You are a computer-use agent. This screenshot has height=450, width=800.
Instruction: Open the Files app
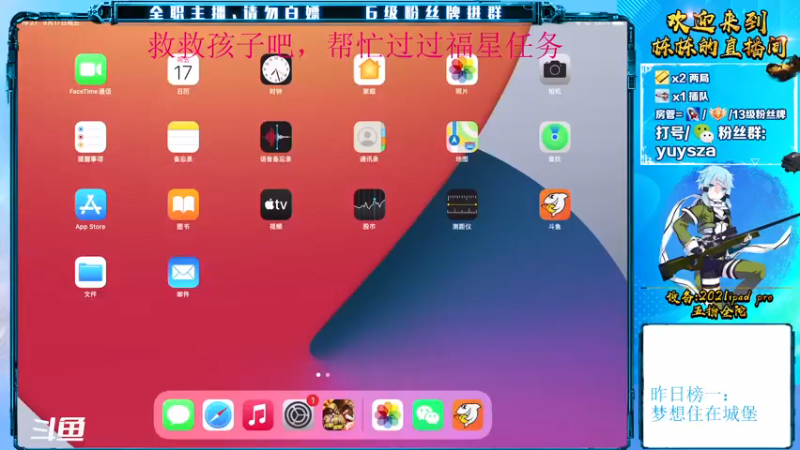click(x=90, y=272)
